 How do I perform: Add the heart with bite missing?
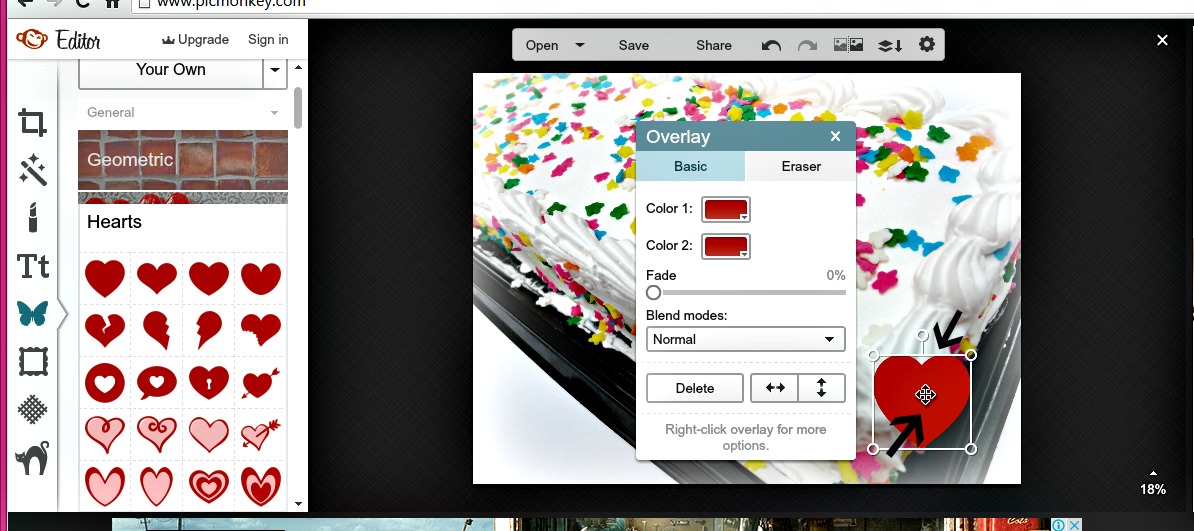point(260,330)
